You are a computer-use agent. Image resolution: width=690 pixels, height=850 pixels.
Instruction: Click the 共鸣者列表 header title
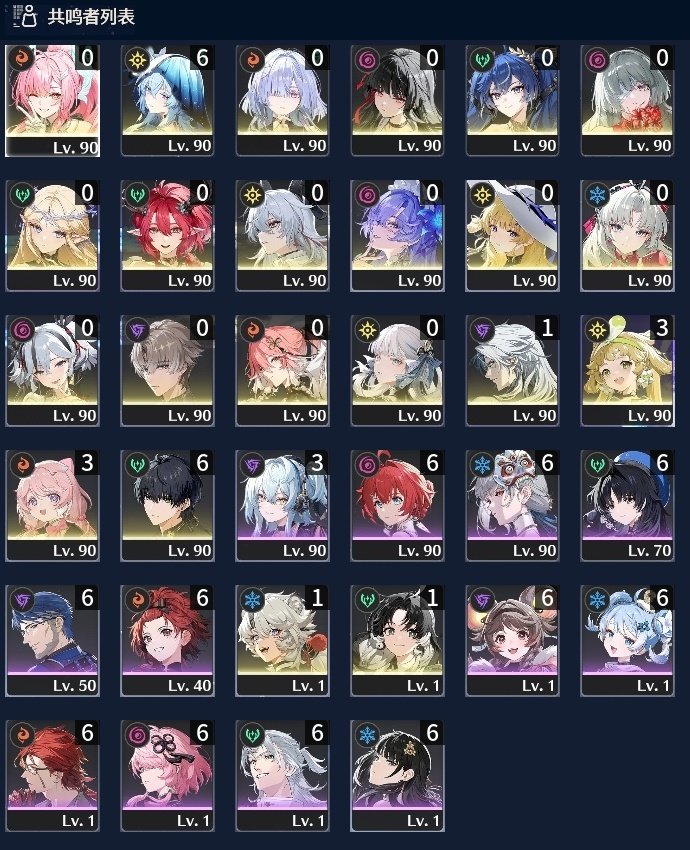91,16
